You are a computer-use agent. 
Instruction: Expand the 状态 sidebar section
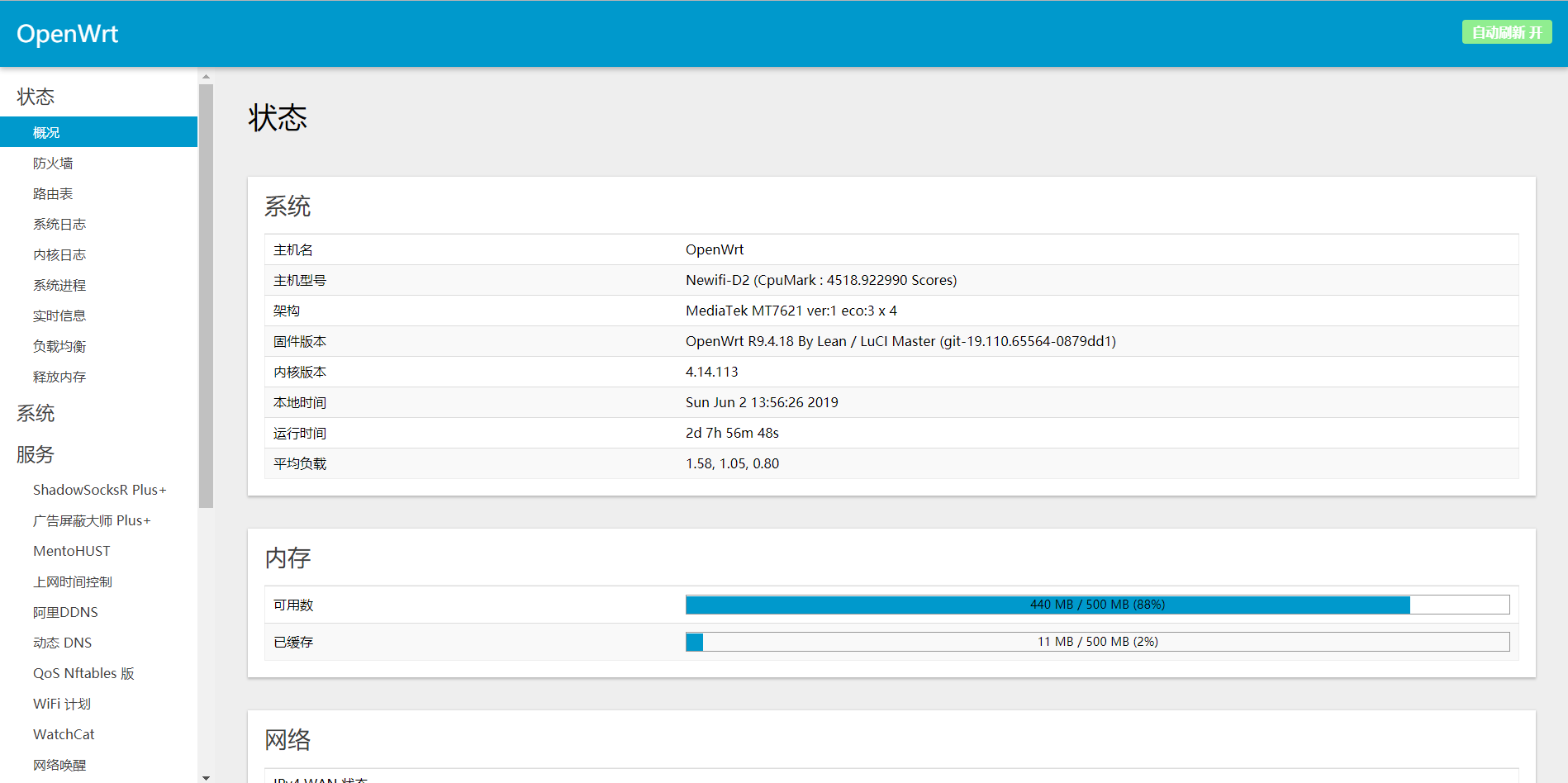36,97
